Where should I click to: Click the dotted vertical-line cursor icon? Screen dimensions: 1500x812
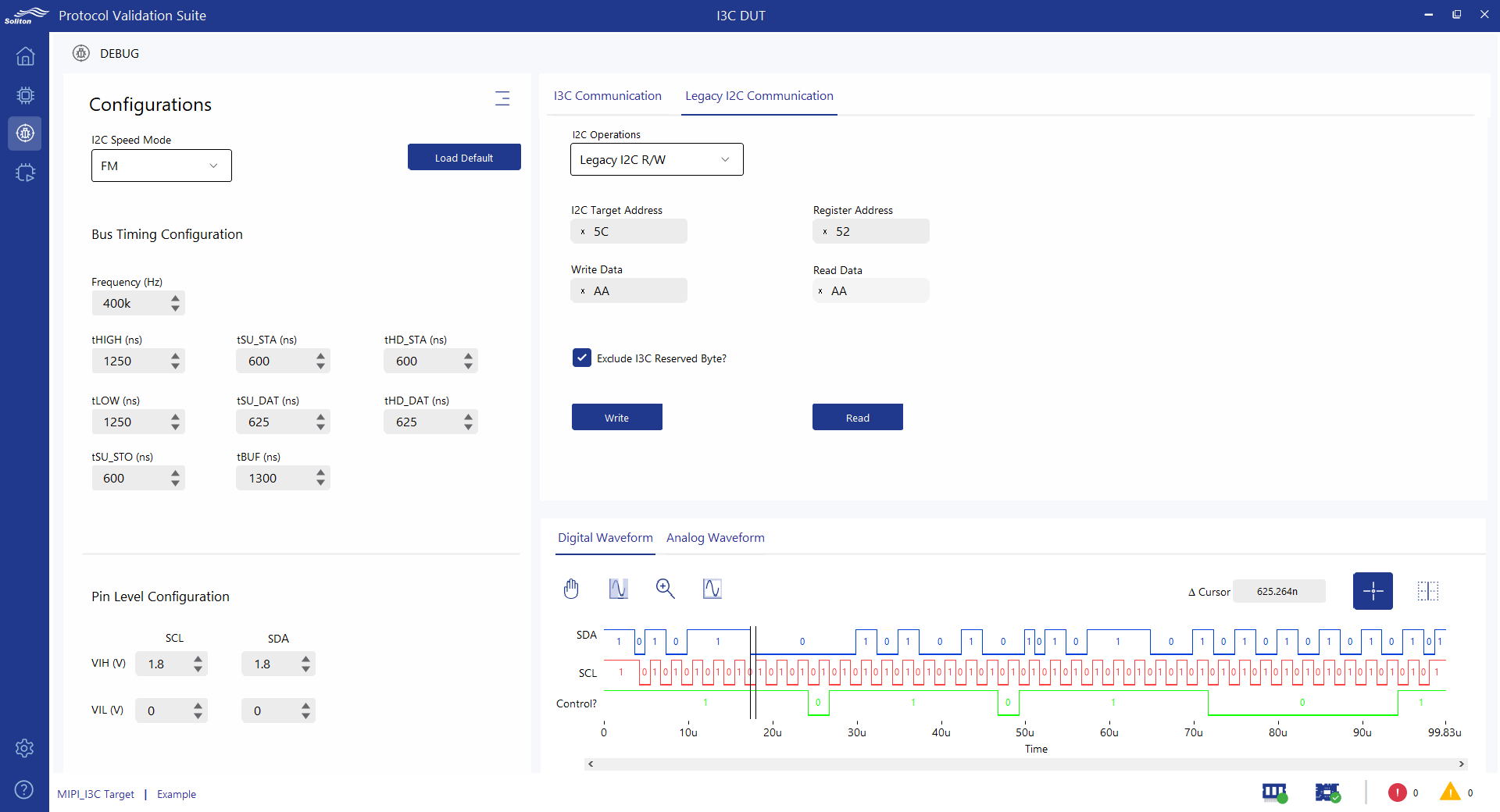(1427, 591)
